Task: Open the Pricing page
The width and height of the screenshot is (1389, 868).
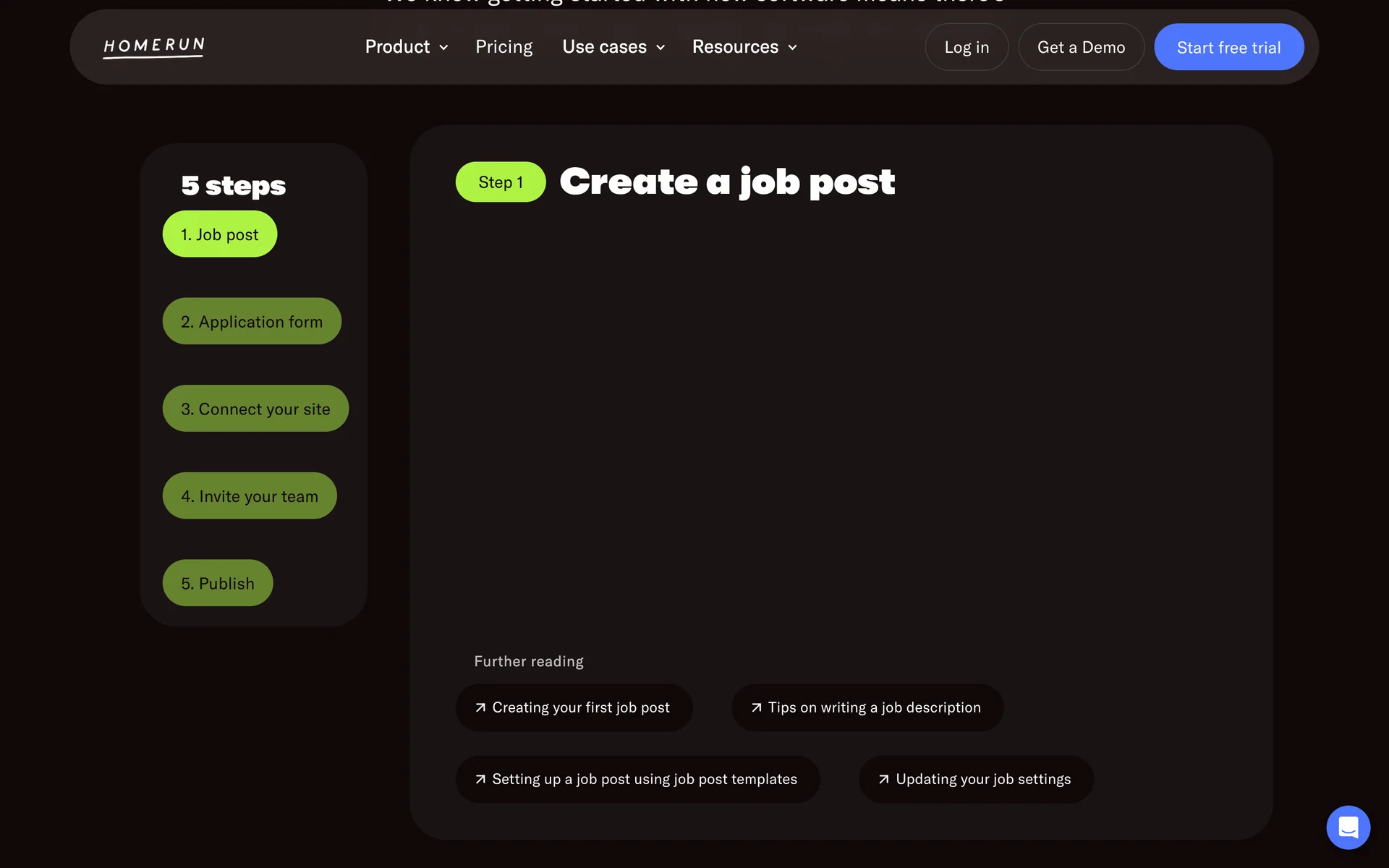Action: (504, 47)
